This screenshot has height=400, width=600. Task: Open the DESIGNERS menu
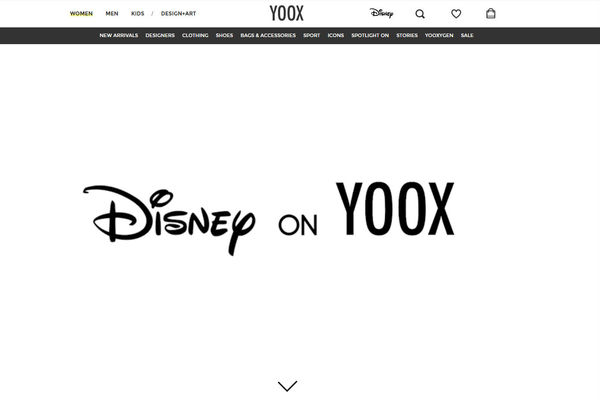[160, 36]
